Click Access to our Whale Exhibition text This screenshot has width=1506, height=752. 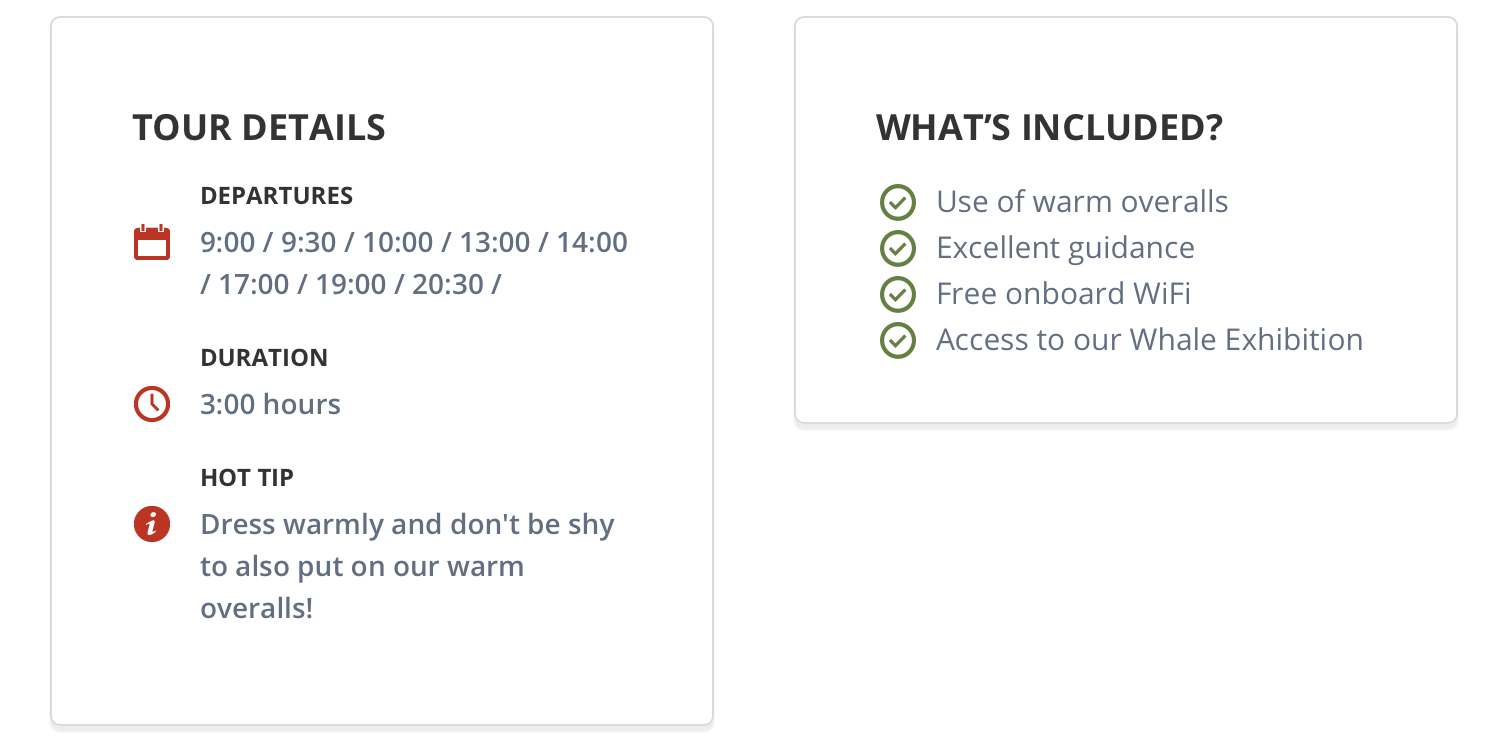click(x=1150, y=340)
